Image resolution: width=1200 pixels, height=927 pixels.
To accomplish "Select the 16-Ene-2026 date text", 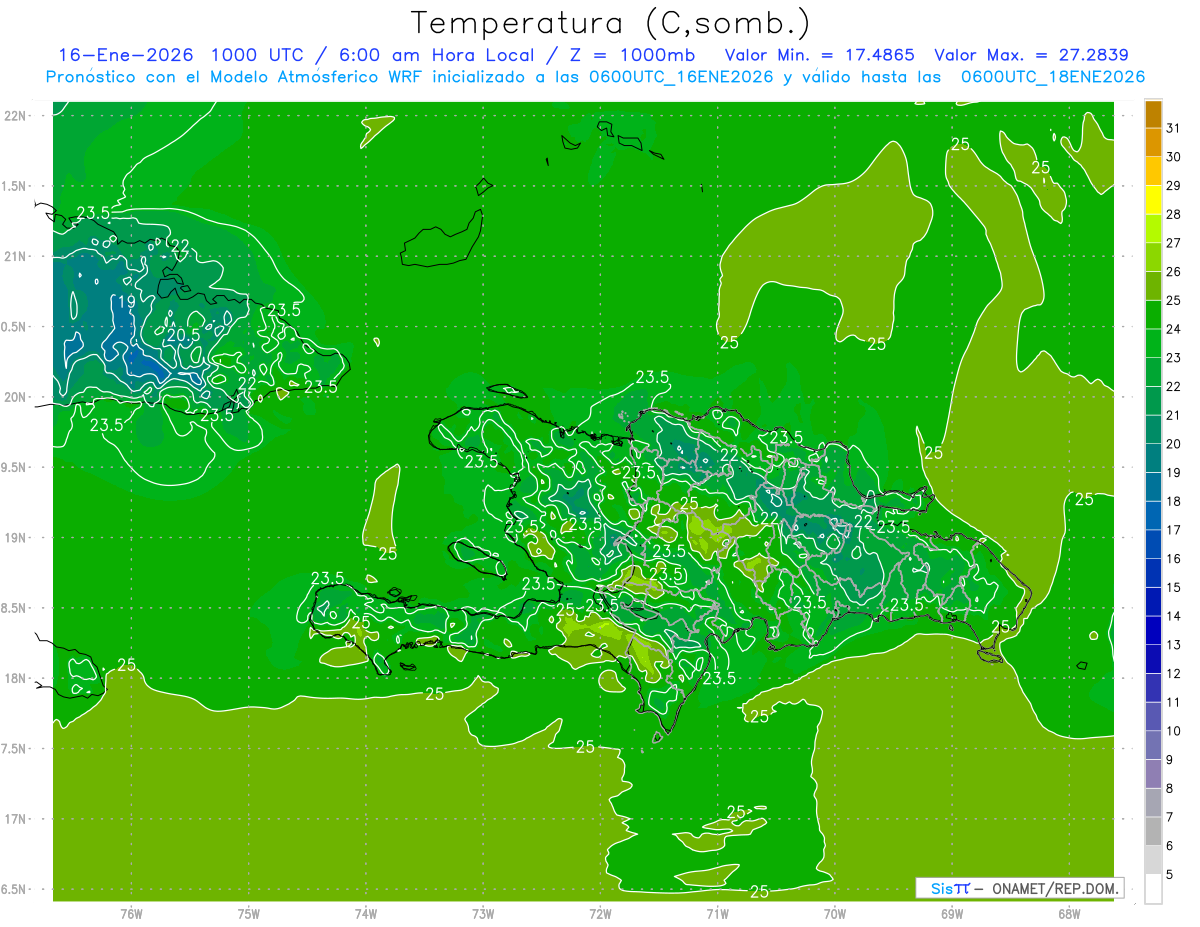I will pyautogui.click(x=124, y=55).
